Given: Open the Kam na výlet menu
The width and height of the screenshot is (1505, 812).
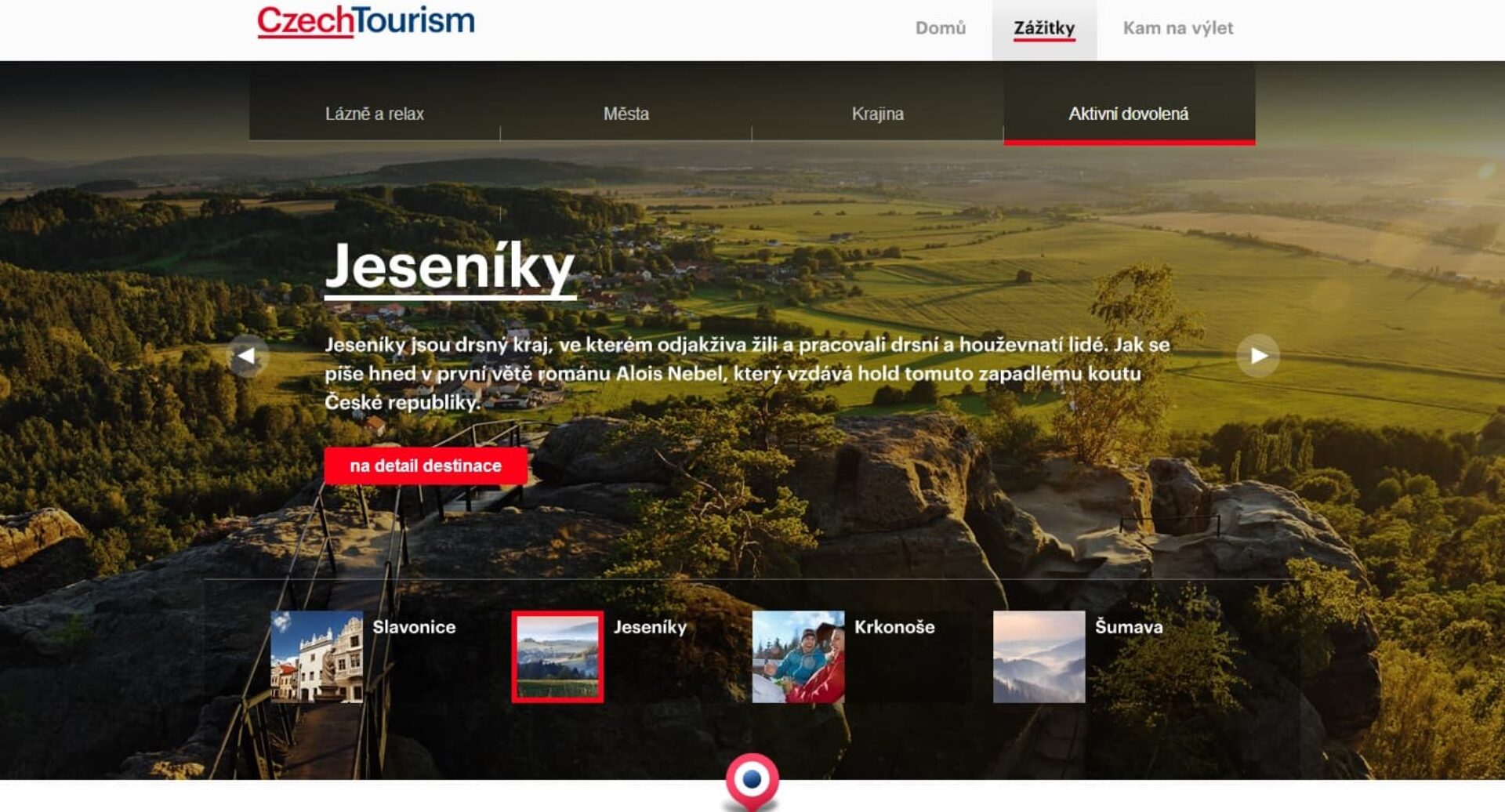Looking at the screenshot, I should click(1177, 28).
